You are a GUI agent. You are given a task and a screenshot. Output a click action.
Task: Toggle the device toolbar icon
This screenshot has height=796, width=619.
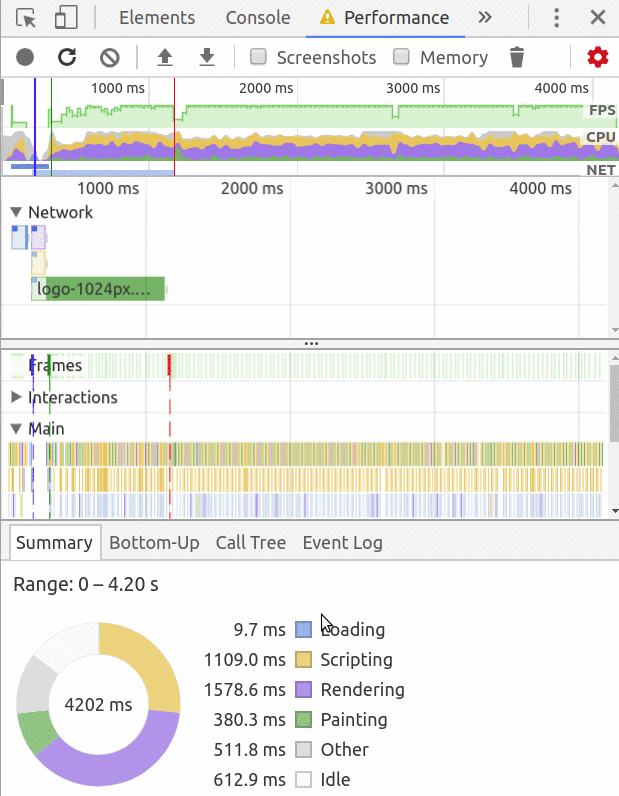pyautogui.click(x=66, y=18)
